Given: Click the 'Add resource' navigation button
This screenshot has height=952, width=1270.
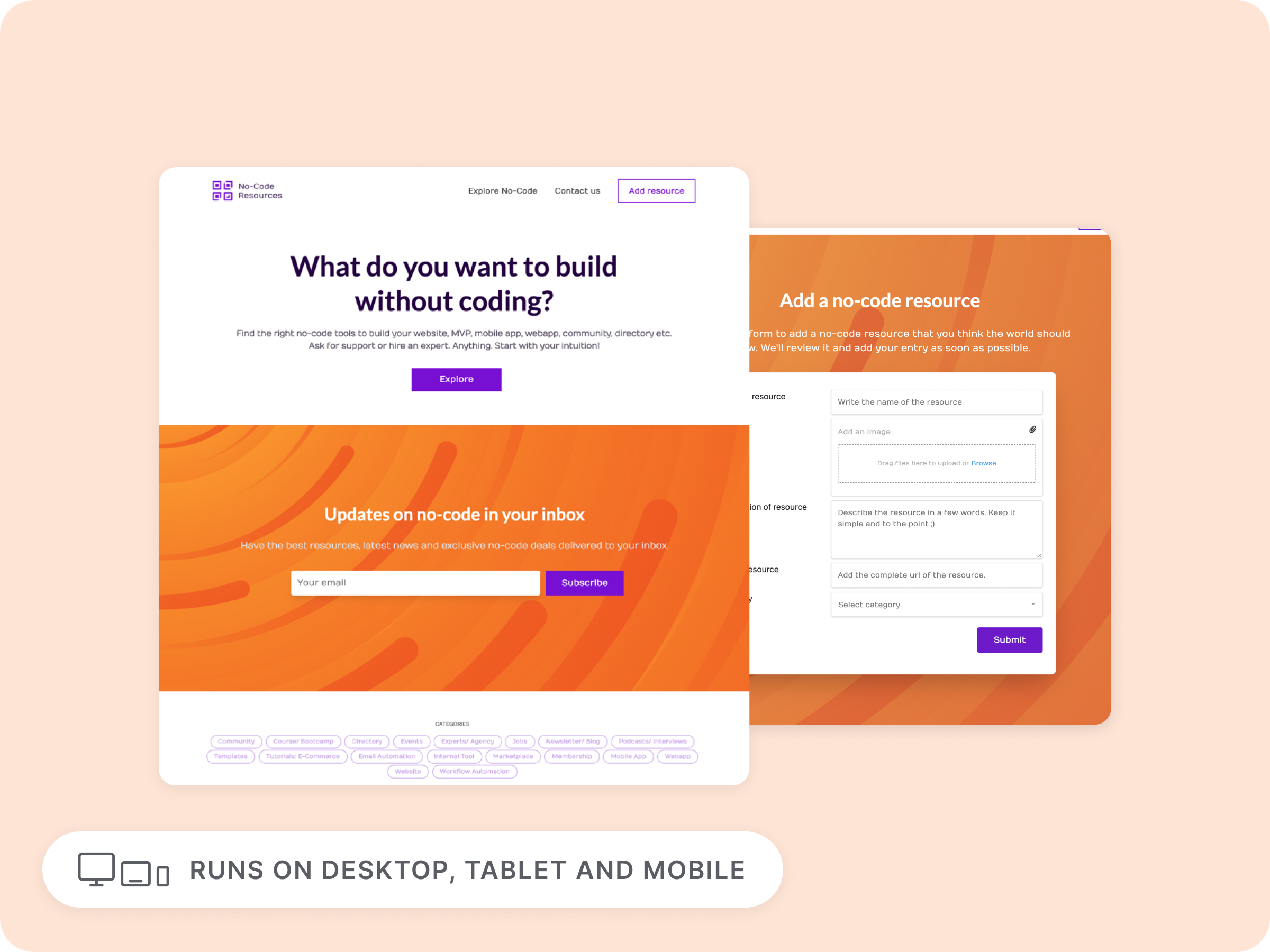Looking at the screenshot, I should [x=655, y=190].
